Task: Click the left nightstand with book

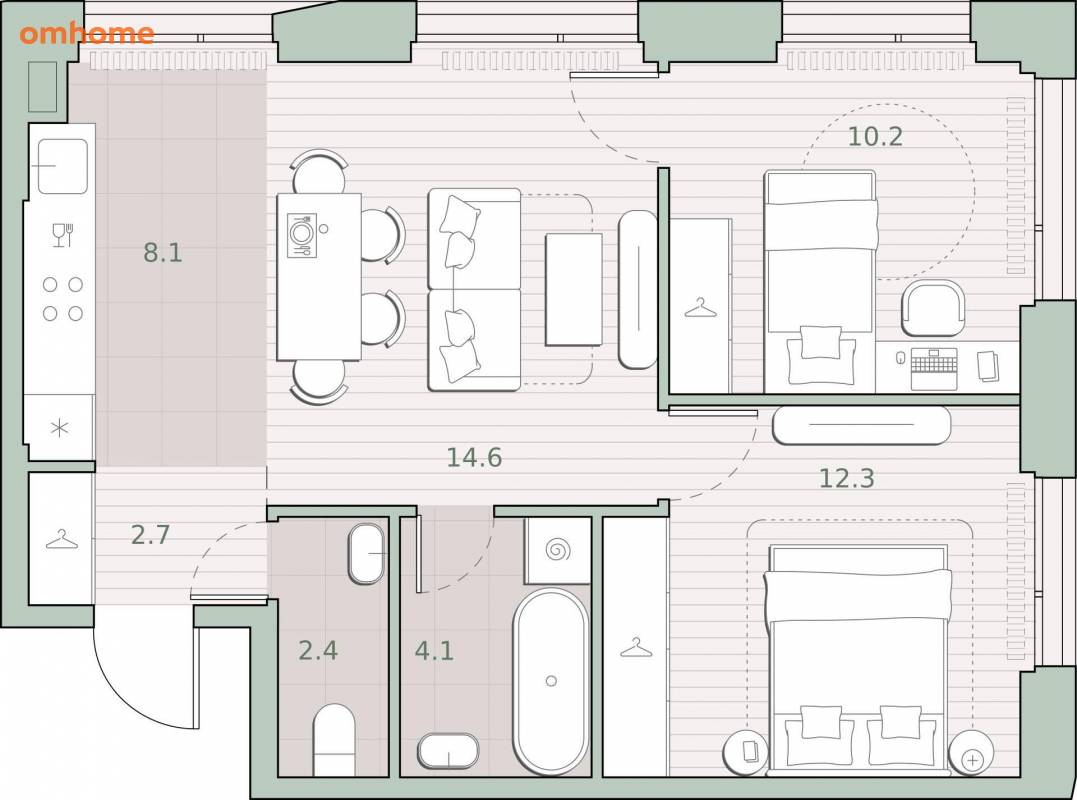Action: tap(747, 753)
